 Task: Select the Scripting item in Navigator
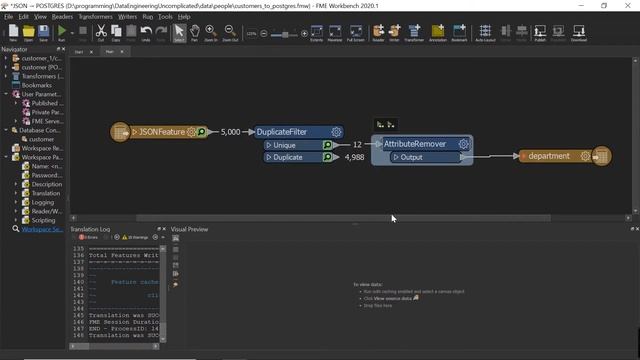click(43, 220)
